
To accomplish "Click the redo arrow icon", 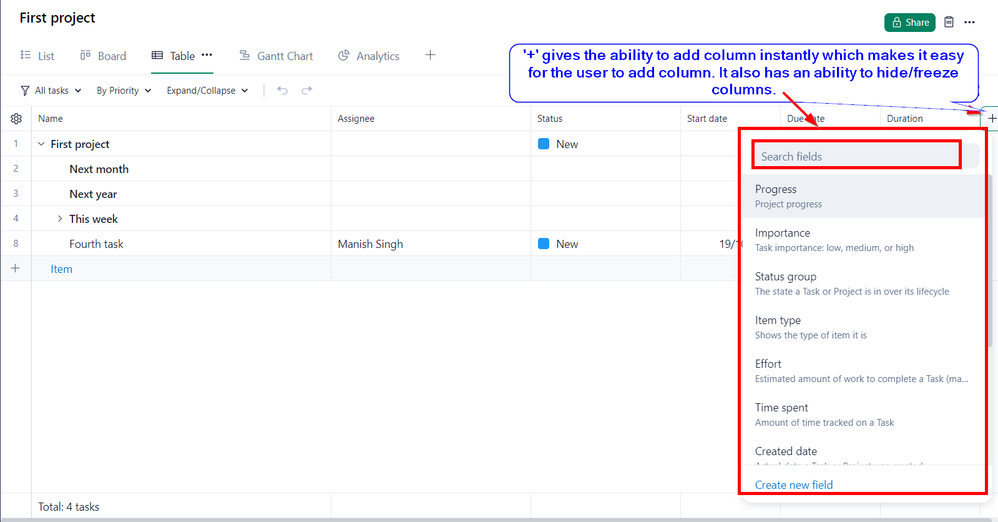I will coord(307,91).
